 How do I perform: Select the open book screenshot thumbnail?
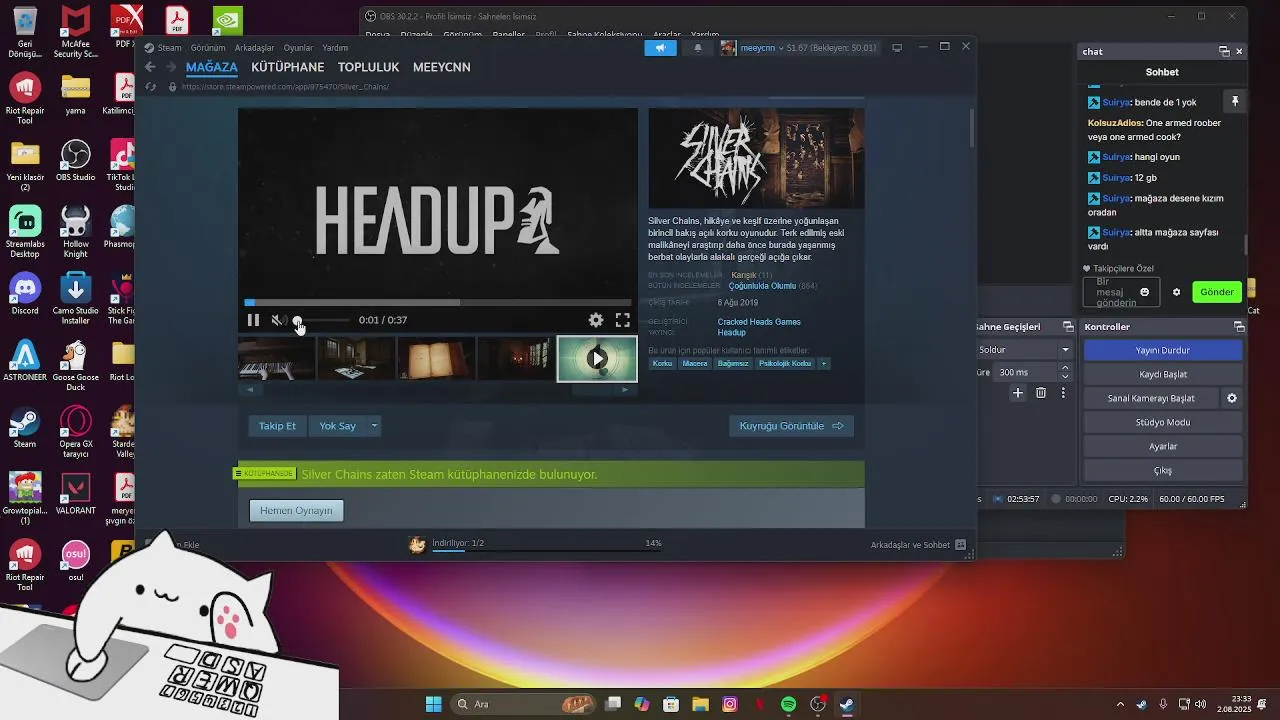coord(437,359)
